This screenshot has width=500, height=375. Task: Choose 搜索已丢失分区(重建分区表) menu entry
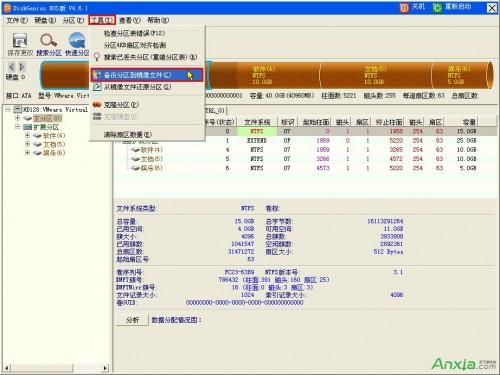[x=147, y=57]
